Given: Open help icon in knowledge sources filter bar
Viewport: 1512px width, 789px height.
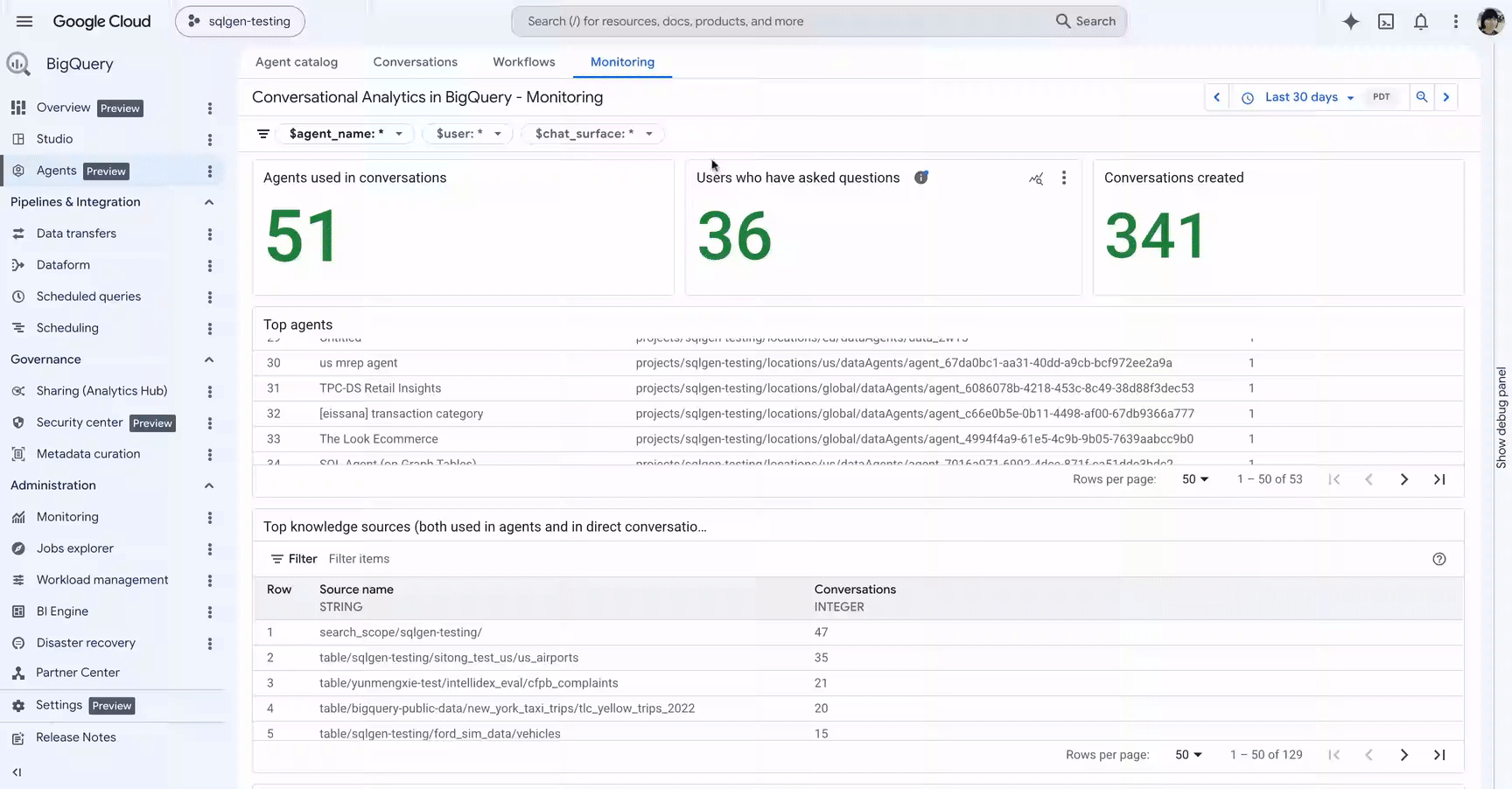Looking at the screenshot, I should (x=1439, y=559).
